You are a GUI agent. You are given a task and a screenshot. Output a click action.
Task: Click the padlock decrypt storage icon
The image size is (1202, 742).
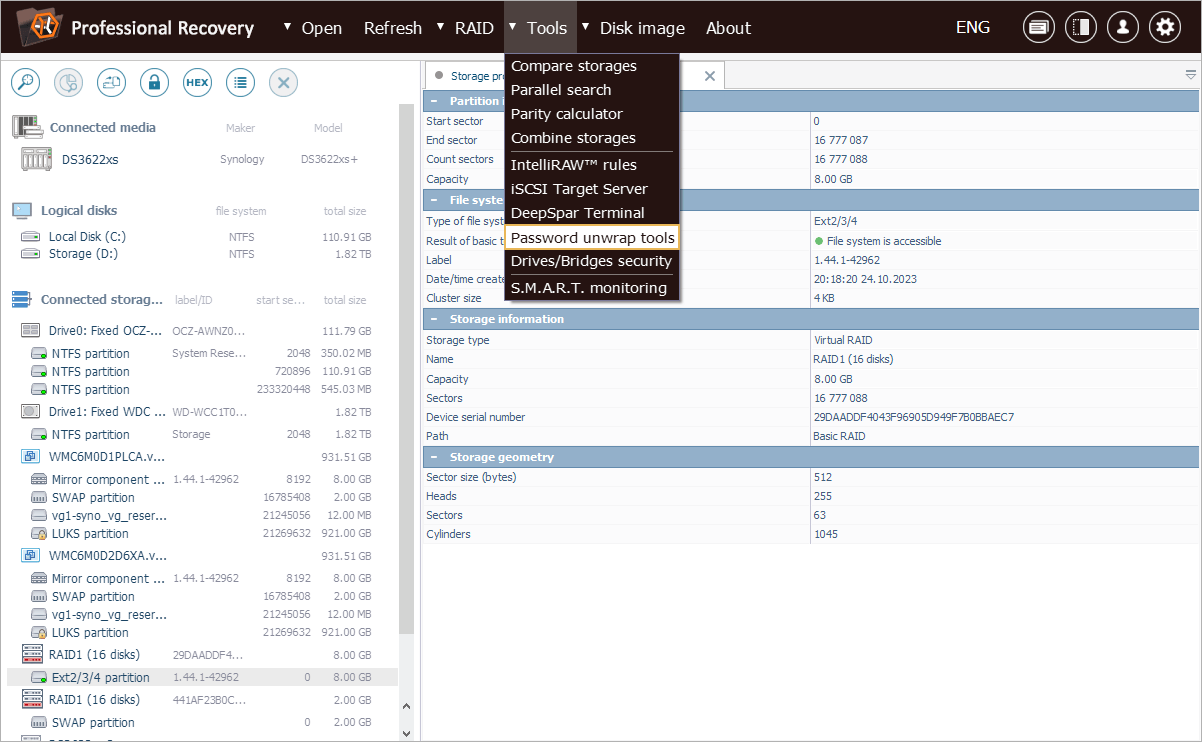click(154, 83)
